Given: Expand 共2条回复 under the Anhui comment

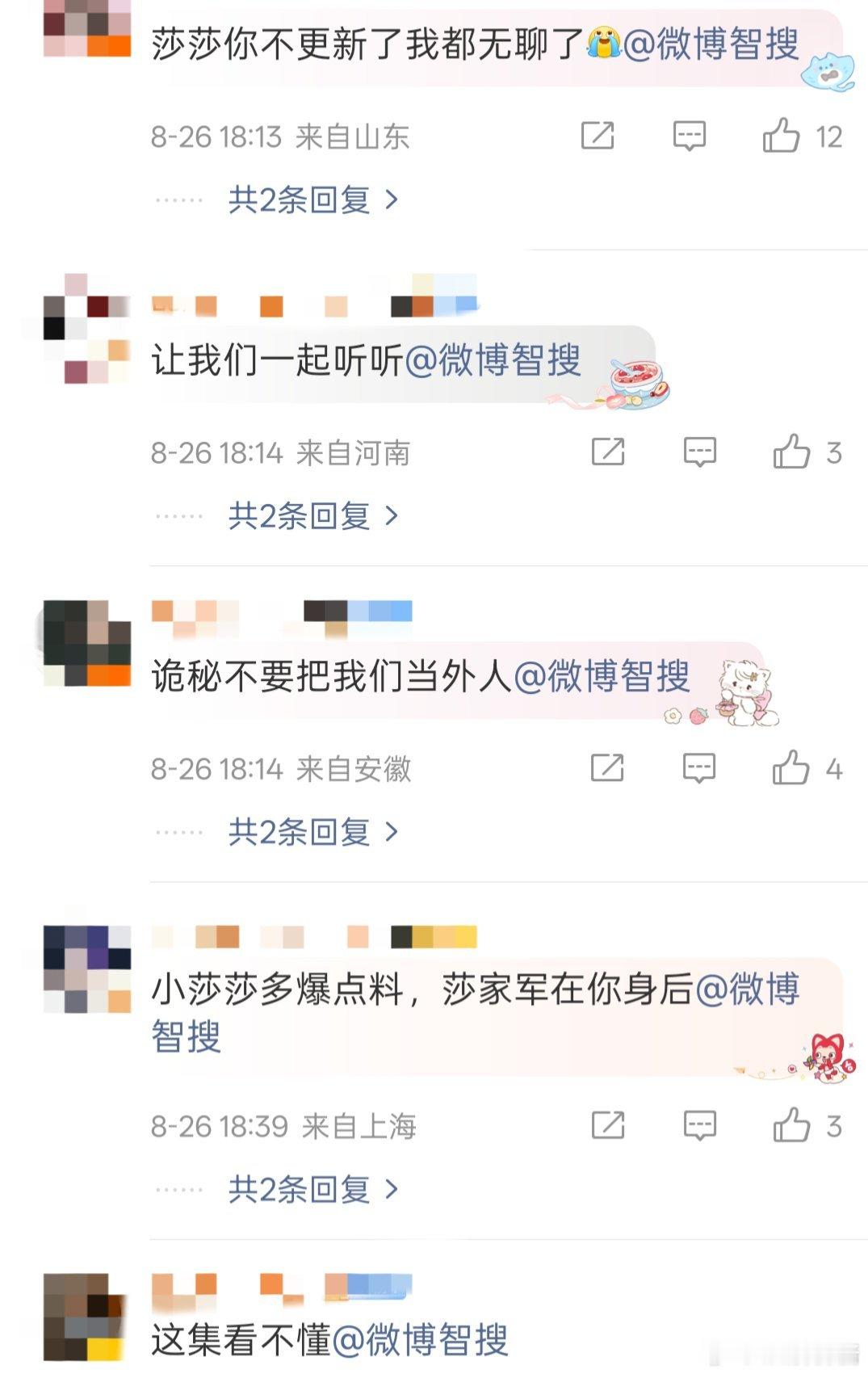Looking at the screenshot, I should (x=313, y=832).
